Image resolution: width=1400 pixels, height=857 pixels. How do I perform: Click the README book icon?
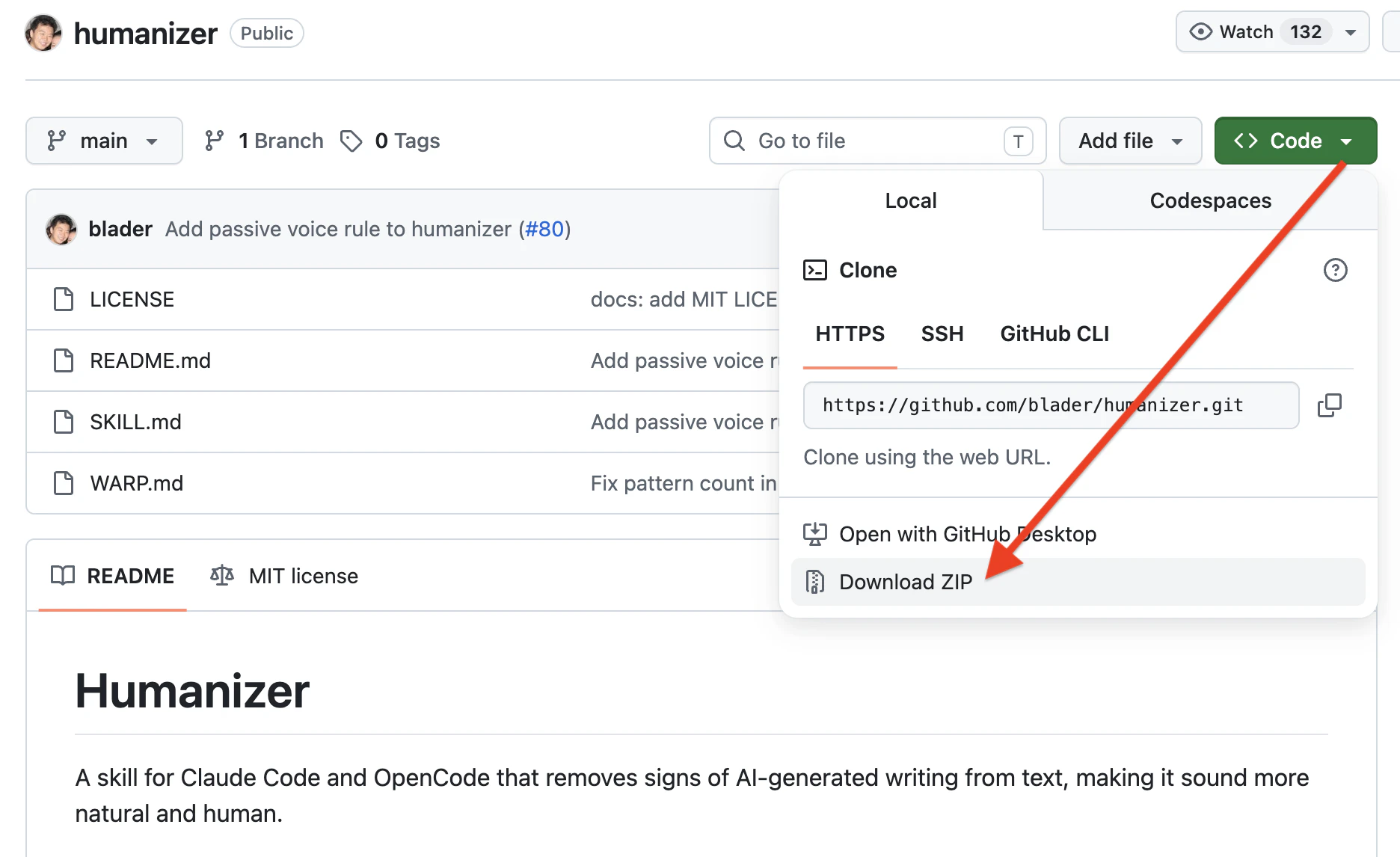pos(64,575)
